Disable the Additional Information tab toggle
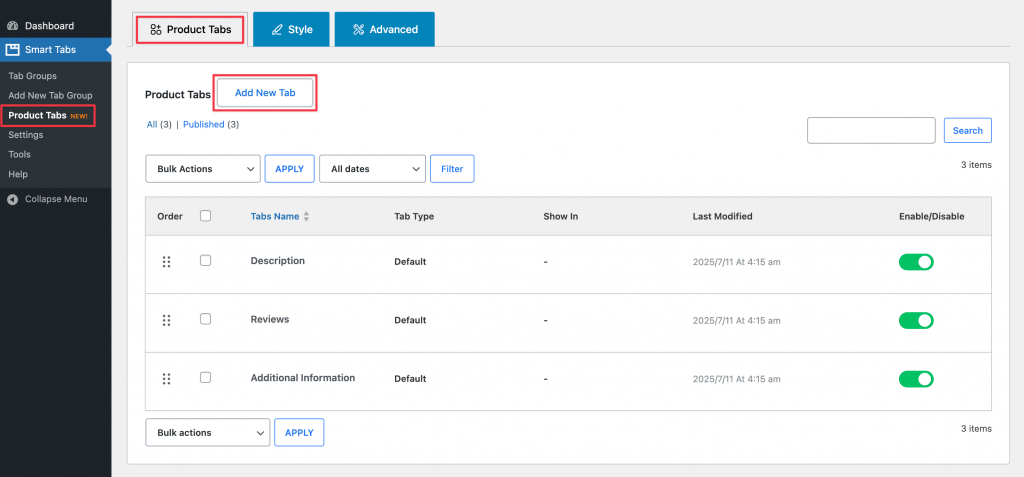The width and height of the screenshot is (1024, 477). click(916, 379)
